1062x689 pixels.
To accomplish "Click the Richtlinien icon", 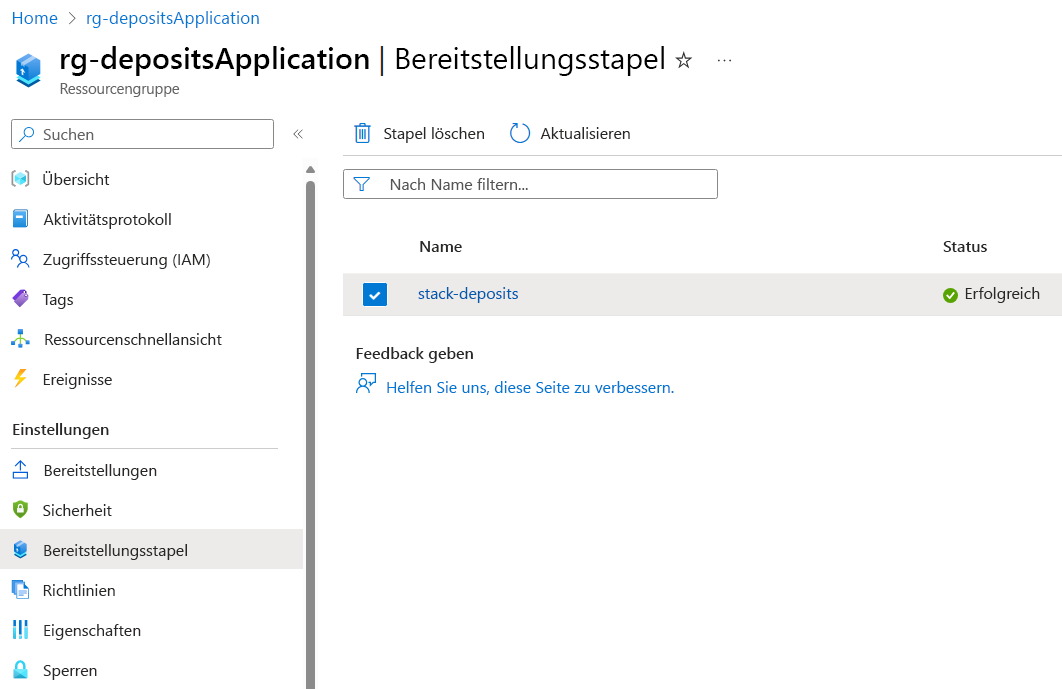I will tap(22, 590).
